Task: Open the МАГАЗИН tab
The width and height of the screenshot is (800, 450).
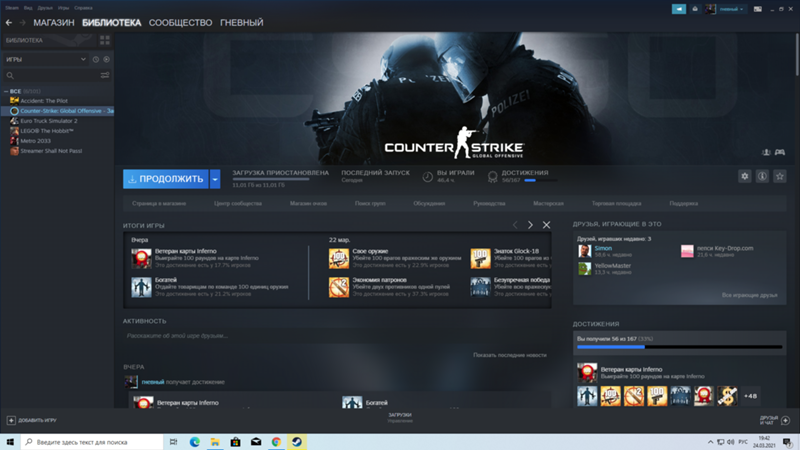Action: [54, 22]
